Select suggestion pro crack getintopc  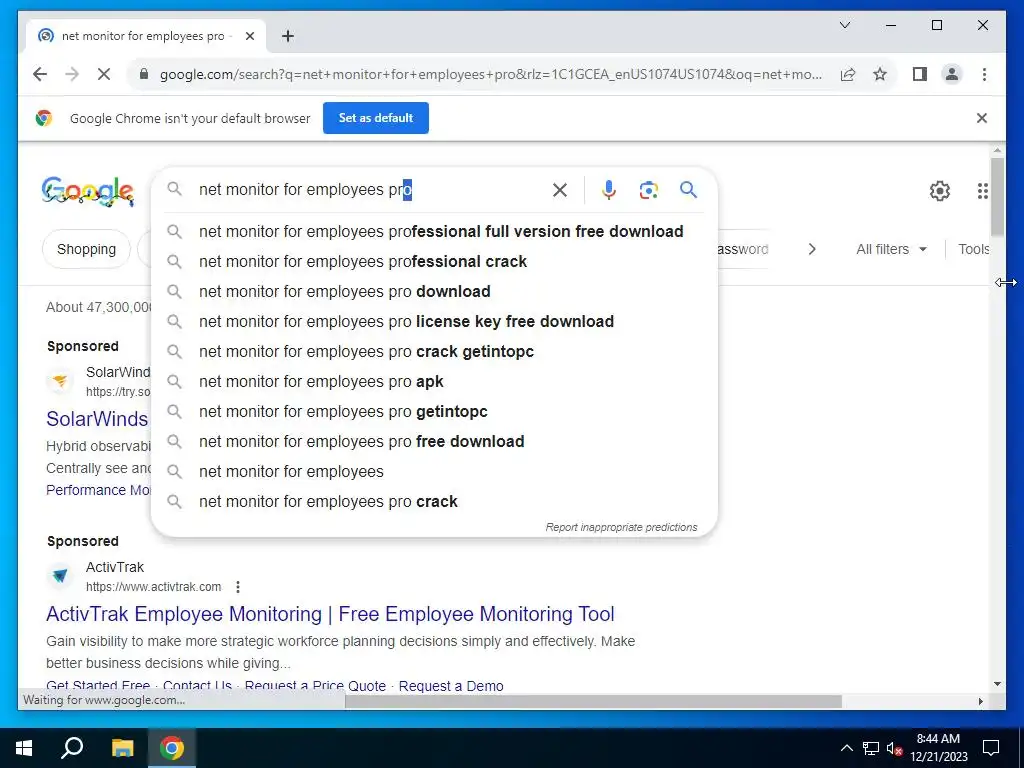tap(434, 352)
